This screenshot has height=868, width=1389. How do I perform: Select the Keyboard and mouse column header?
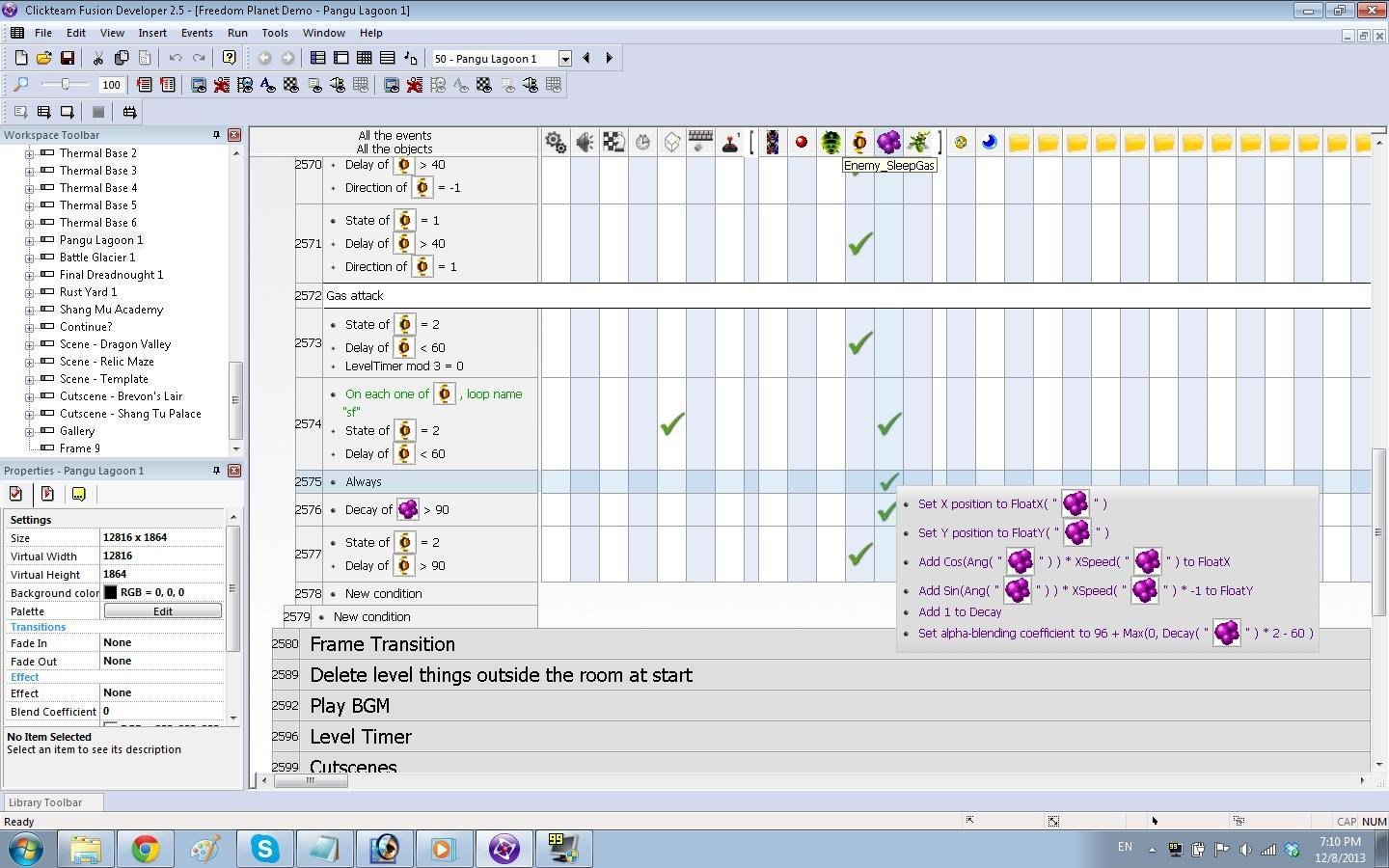[x=700, y=143]
